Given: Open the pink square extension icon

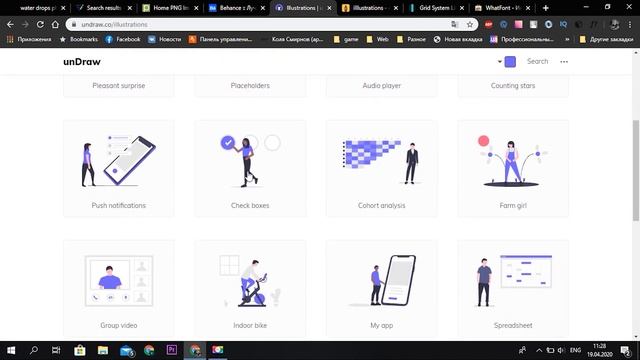Looking at the screenshot, I should pos(518,24).
